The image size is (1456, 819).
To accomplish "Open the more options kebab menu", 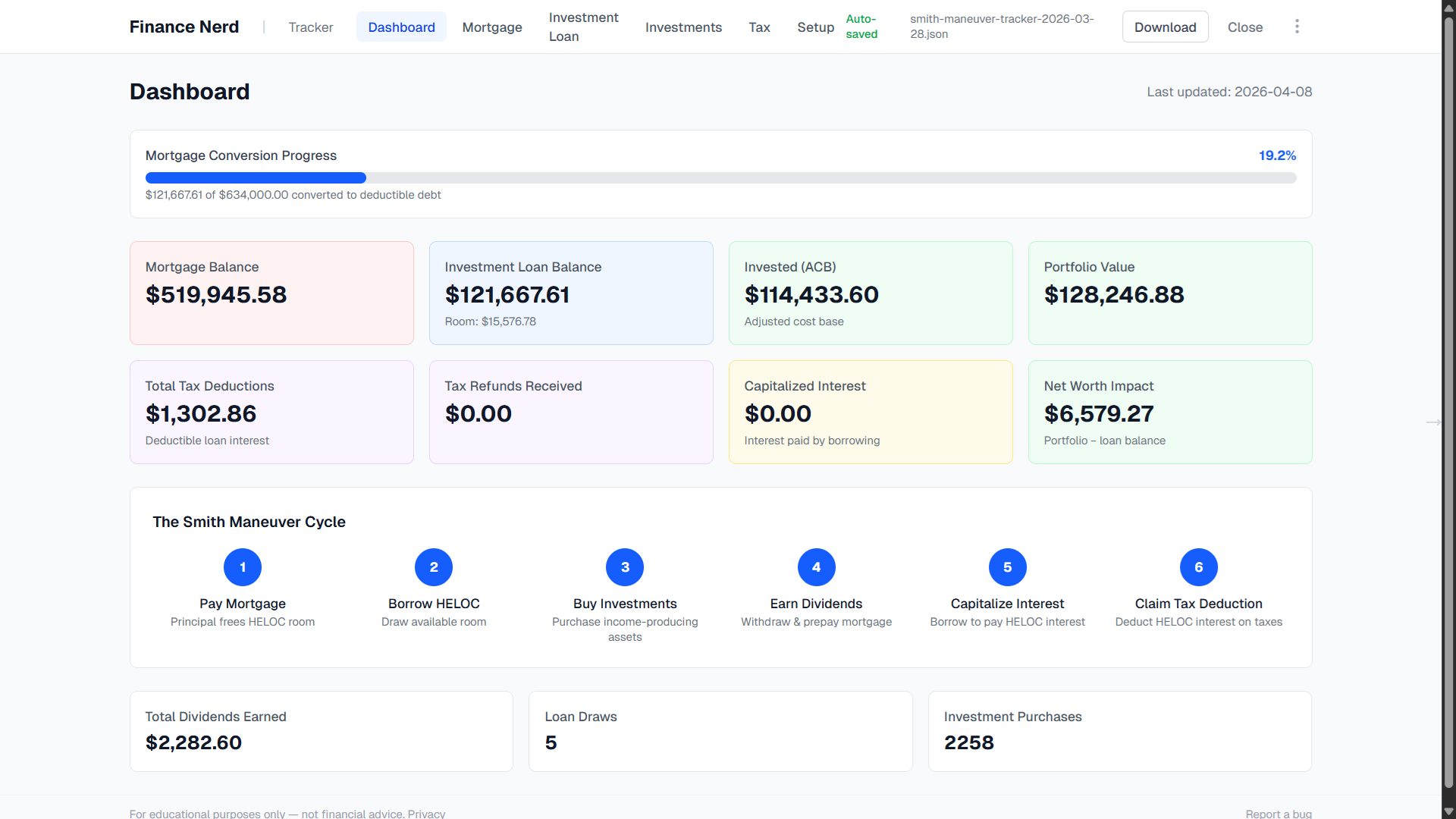I will [x=1297, y=27].
